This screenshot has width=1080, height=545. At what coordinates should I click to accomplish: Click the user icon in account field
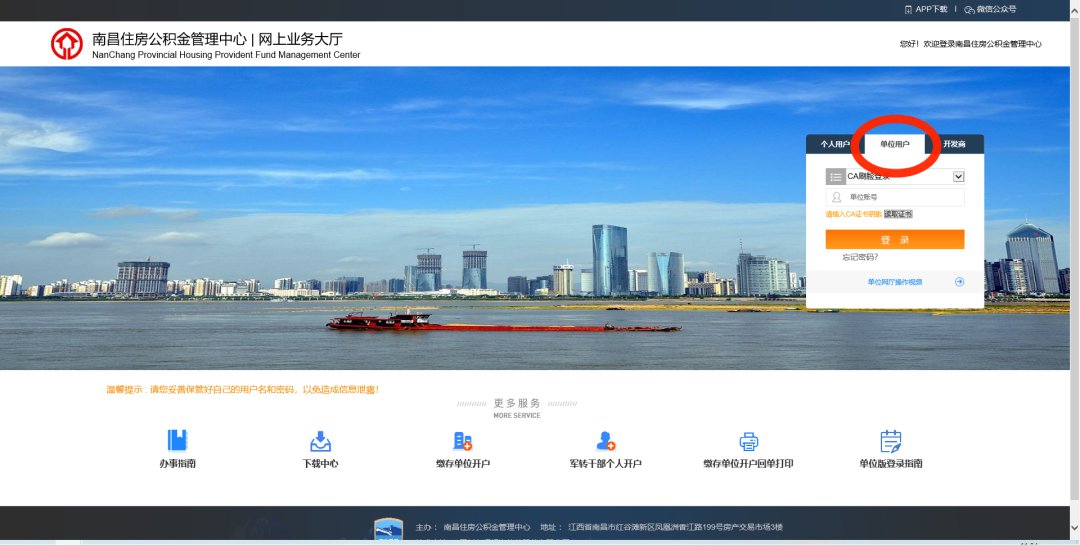836,197
